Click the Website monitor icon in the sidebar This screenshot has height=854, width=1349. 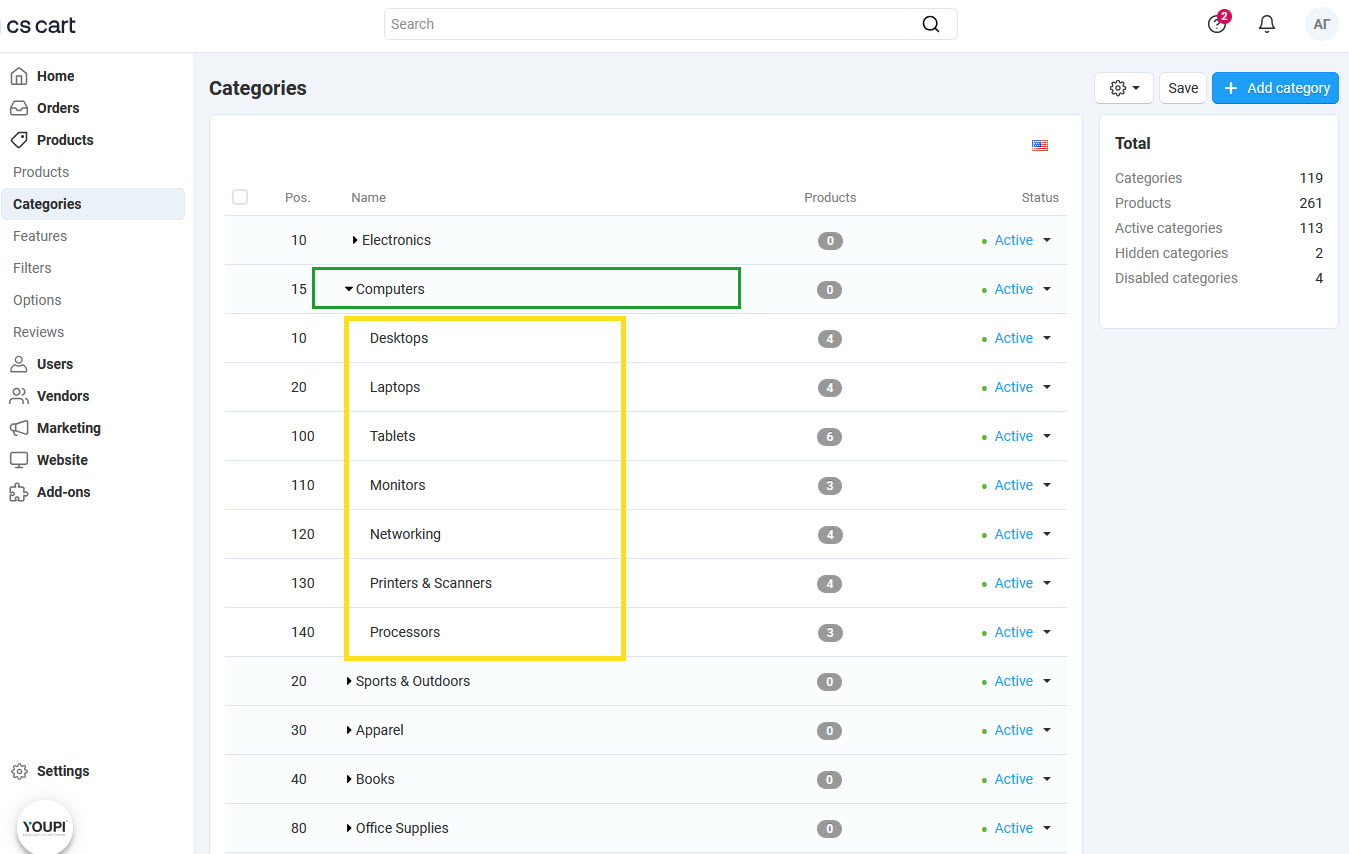19,460
